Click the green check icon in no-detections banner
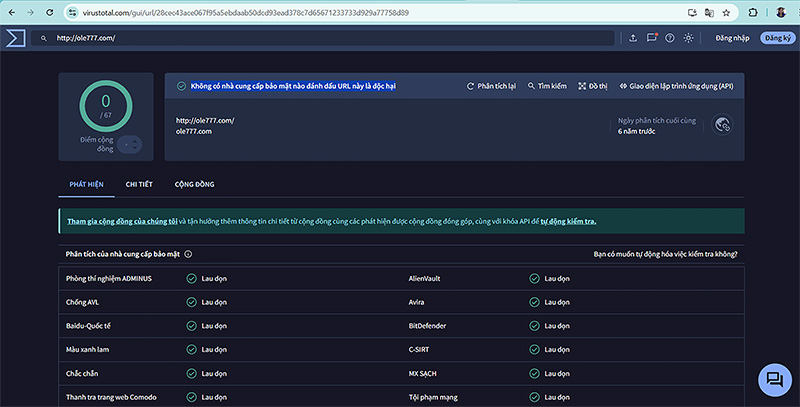800x407 pixels. tap(181, 86)
